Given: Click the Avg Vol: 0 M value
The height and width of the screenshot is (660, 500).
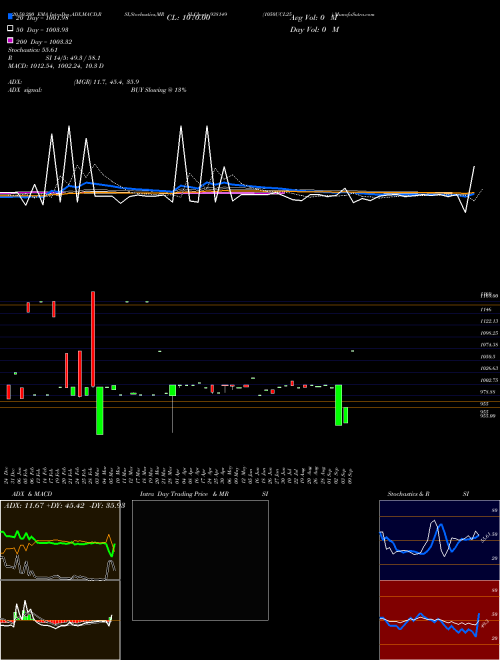Looking at the screenshot, I should pos(314,18).
